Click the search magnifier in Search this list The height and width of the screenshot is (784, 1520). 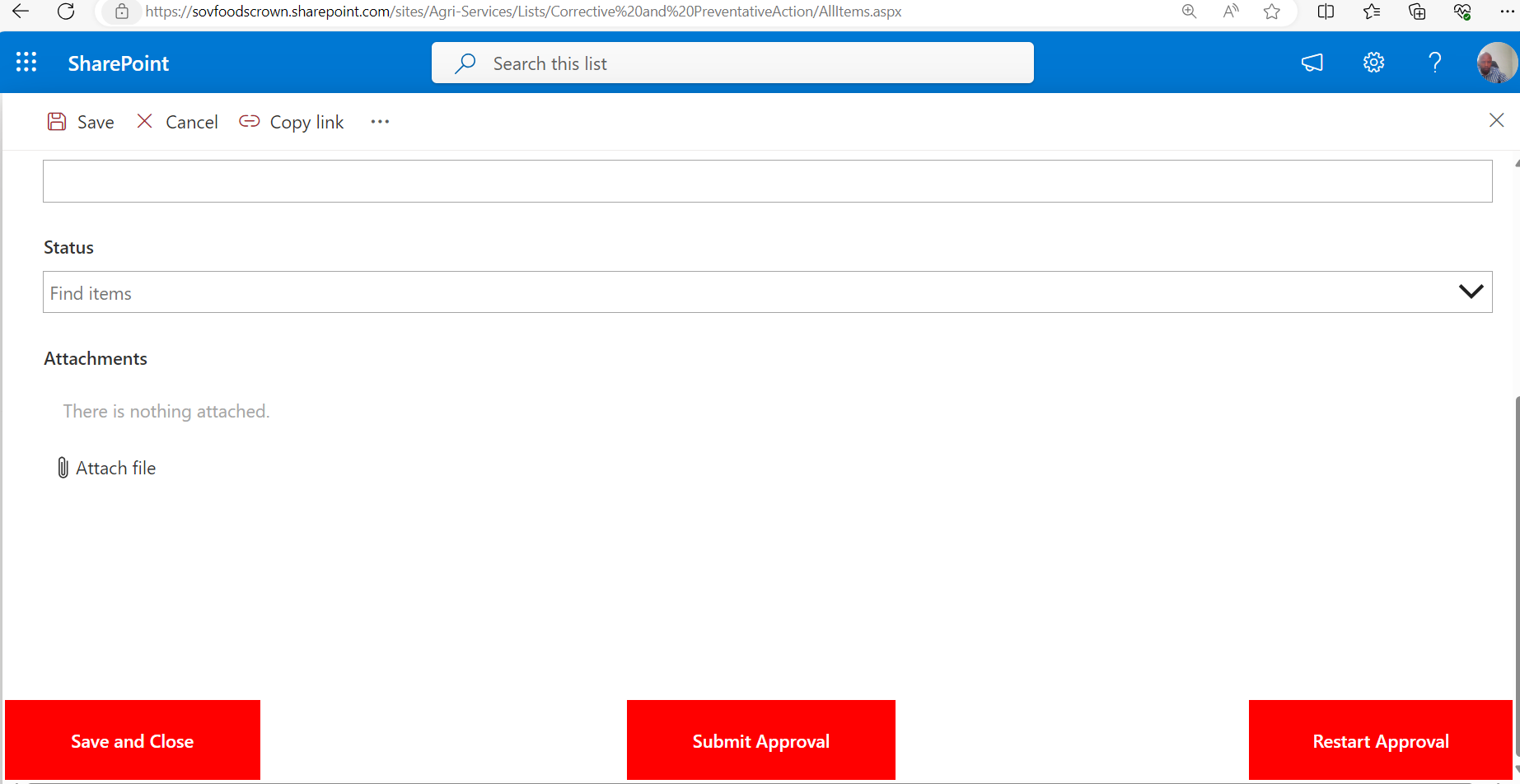click(x=465, y=62)
